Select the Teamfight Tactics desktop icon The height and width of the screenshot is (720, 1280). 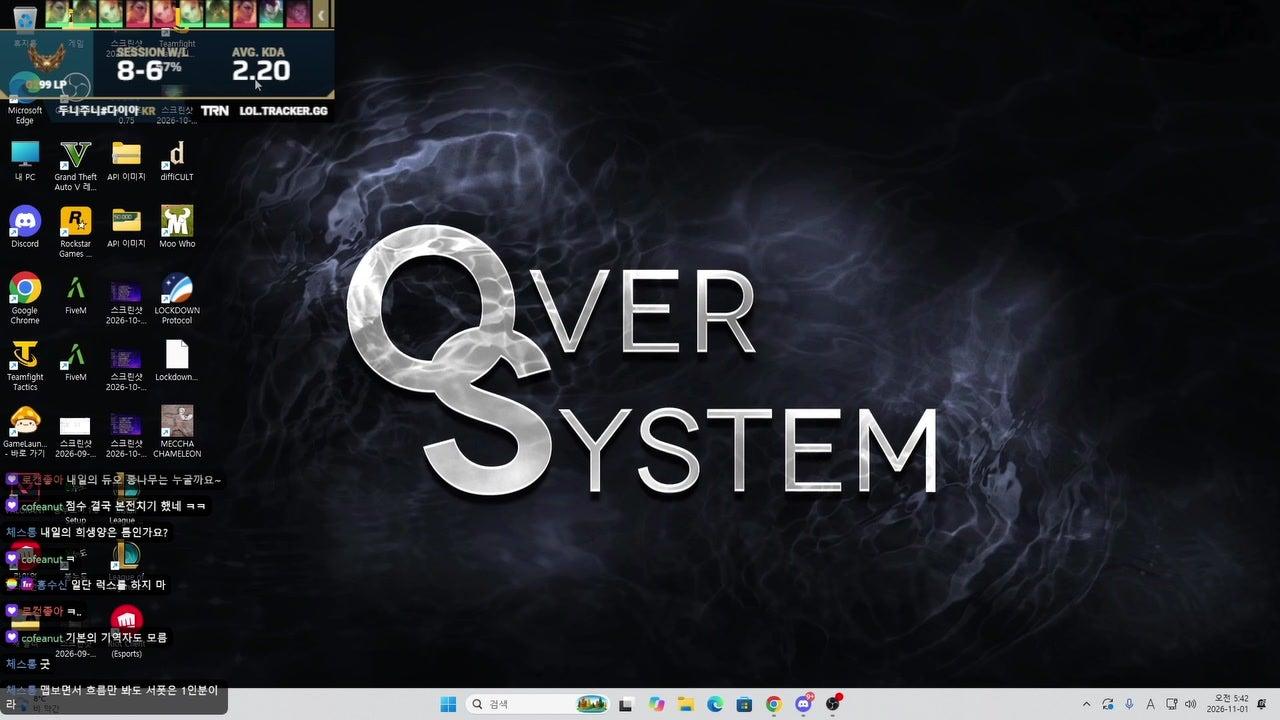(25, 365)
